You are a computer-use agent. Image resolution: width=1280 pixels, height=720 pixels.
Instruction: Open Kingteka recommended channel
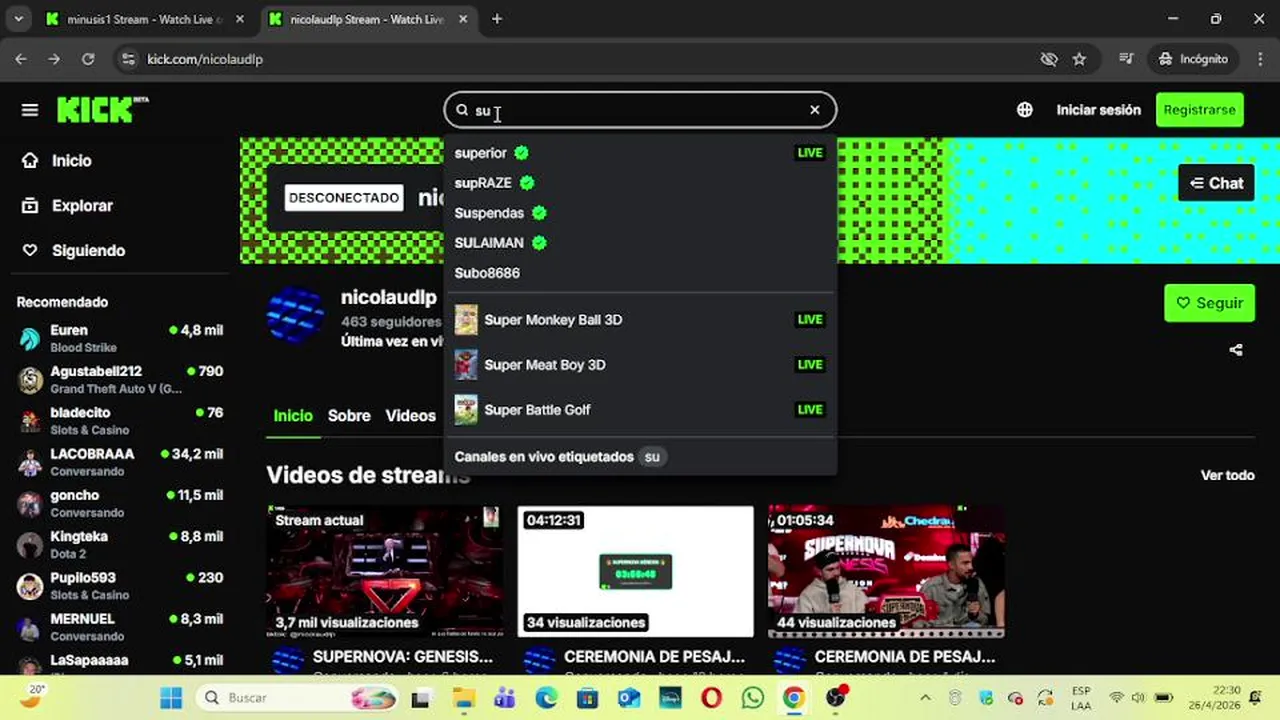[x=120, y=544]
